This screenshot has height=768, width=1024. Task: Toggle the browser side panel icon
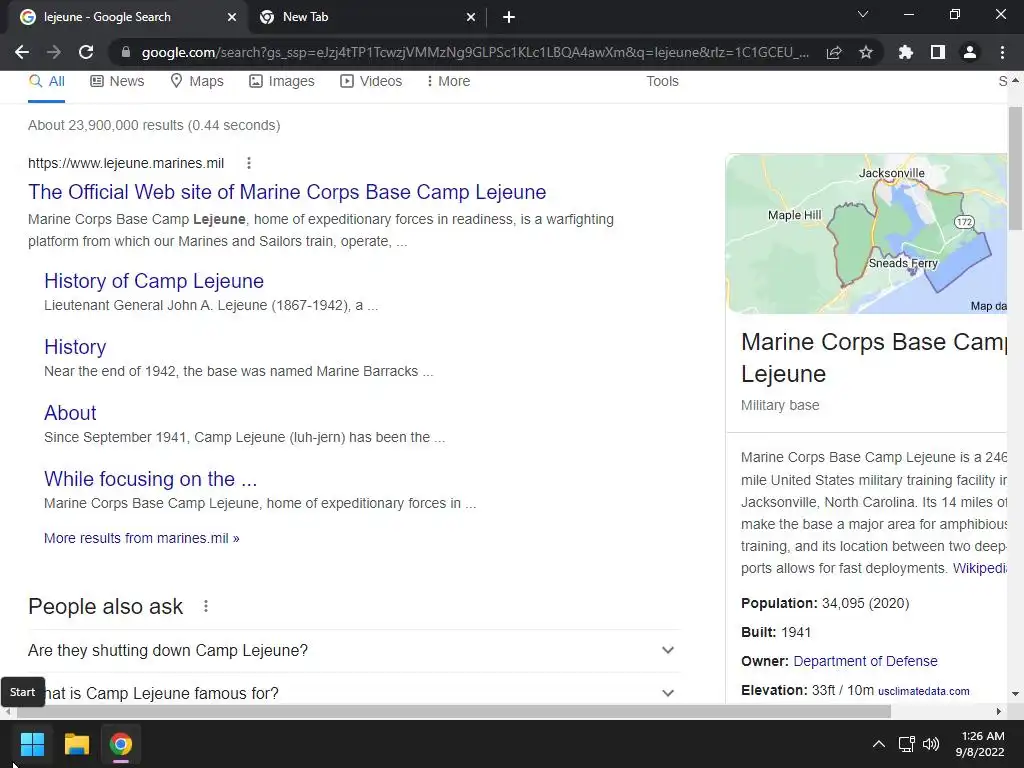pyautogui.click(x=938, y=52)
